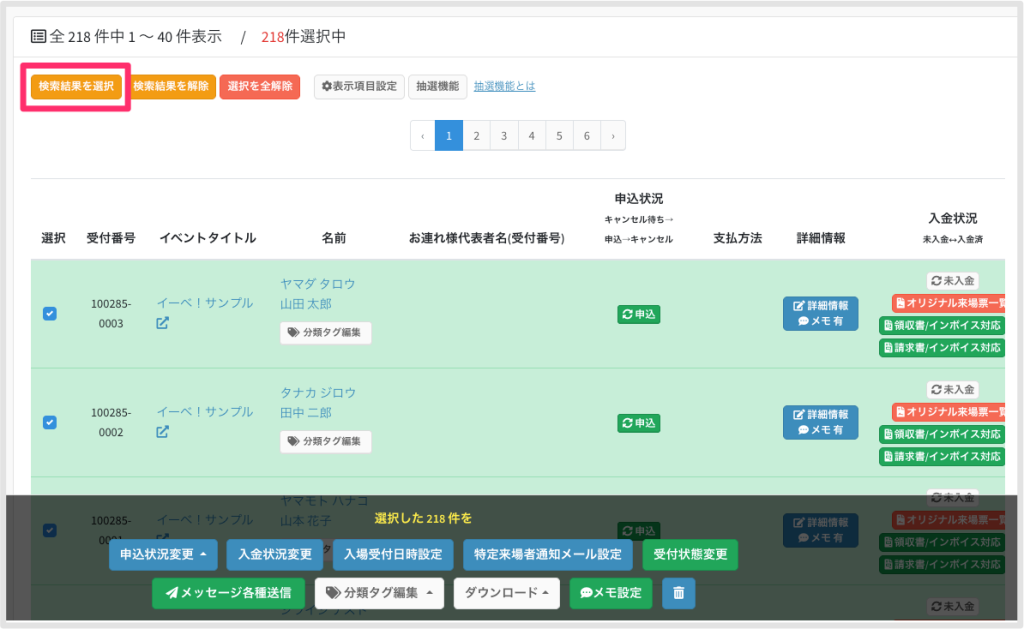Open 詳細情報 メモ有 for 田中 二郎
This screenshot has height=629, width=1024.
[x=820, y=423]
